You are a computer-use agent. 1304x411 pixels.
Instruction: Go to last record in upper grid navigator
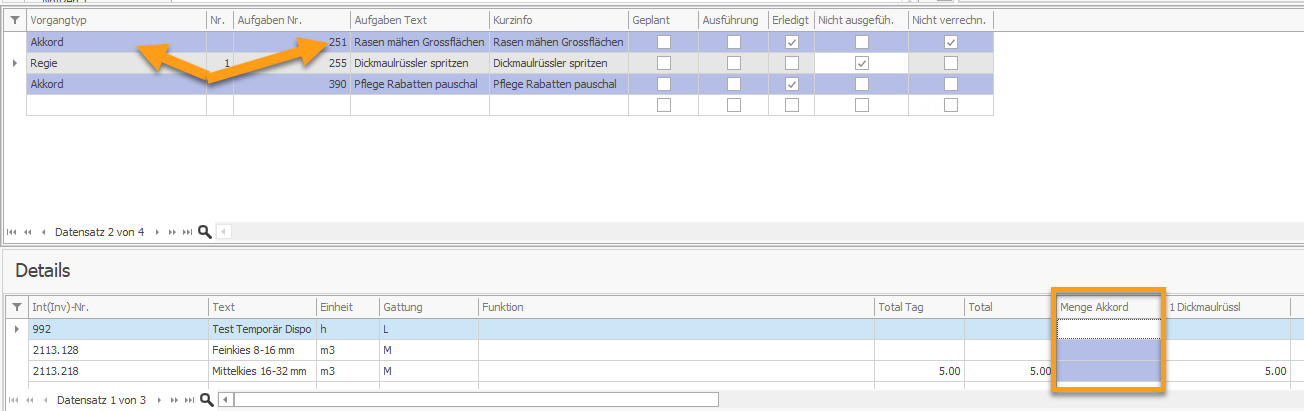188,232
